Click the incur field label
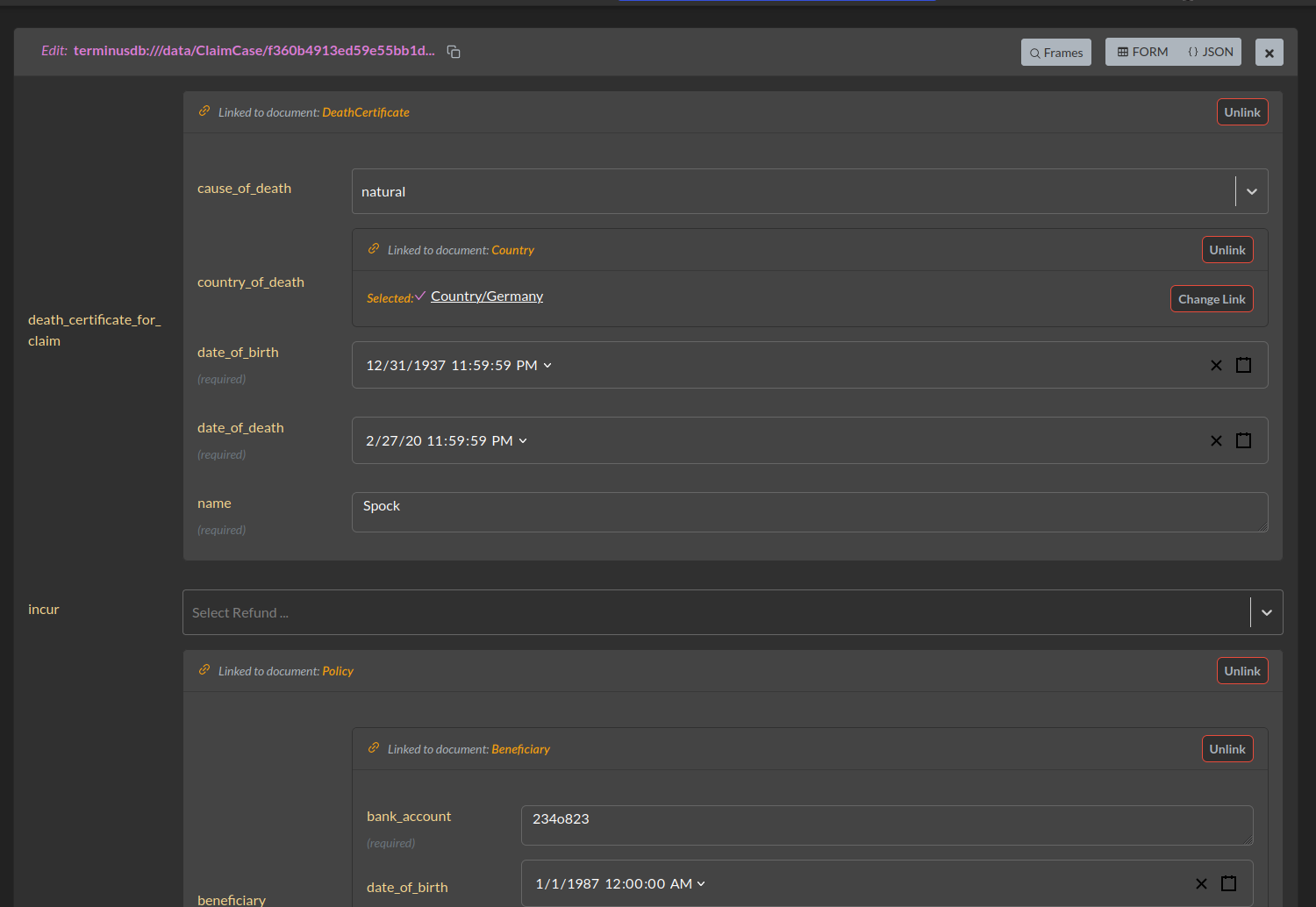Screen dimensions: 1316x907 click(x=44, y=610)
